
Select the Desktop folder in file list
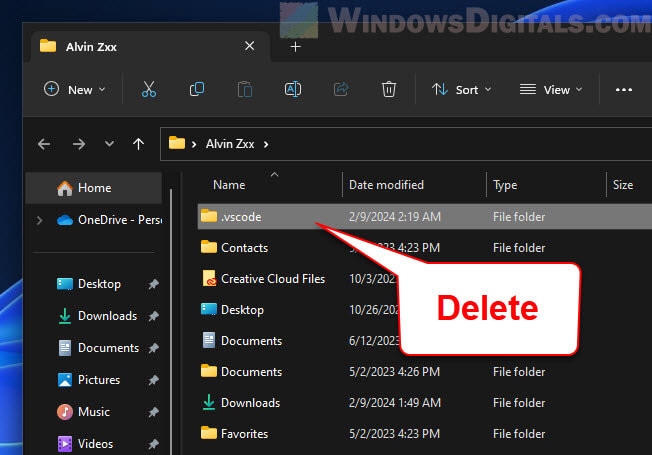click(x=242, y=310)
